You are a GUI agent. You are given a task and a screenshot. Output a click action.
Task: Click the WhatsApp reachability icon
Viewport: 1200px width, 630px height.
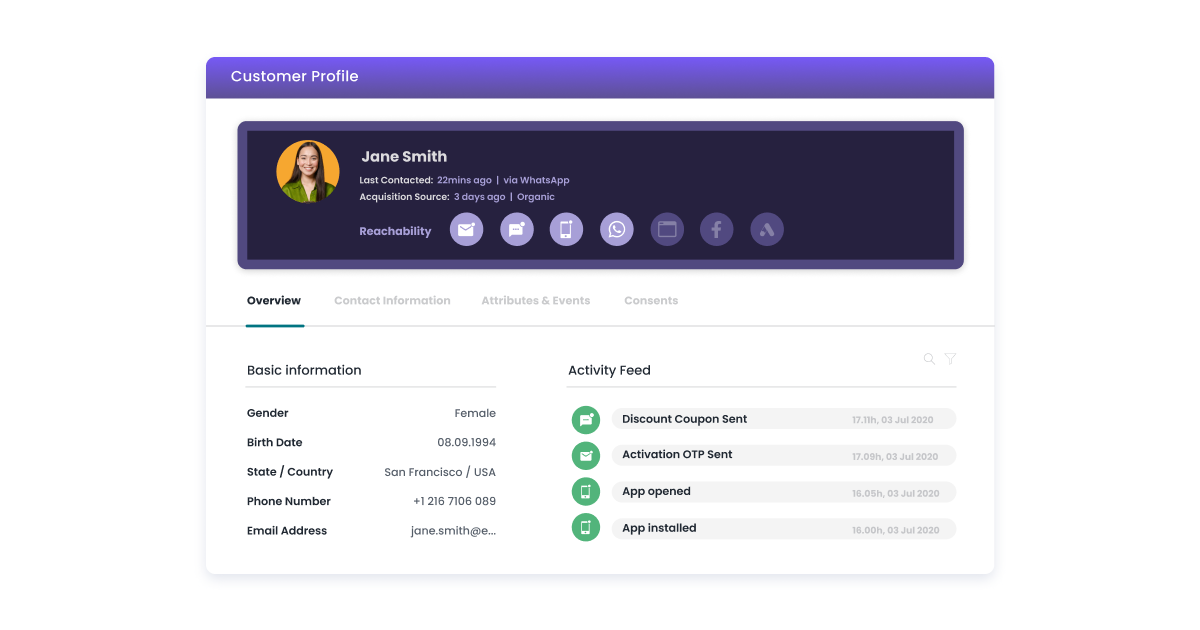pyautogui.click(x=617, y=229)
